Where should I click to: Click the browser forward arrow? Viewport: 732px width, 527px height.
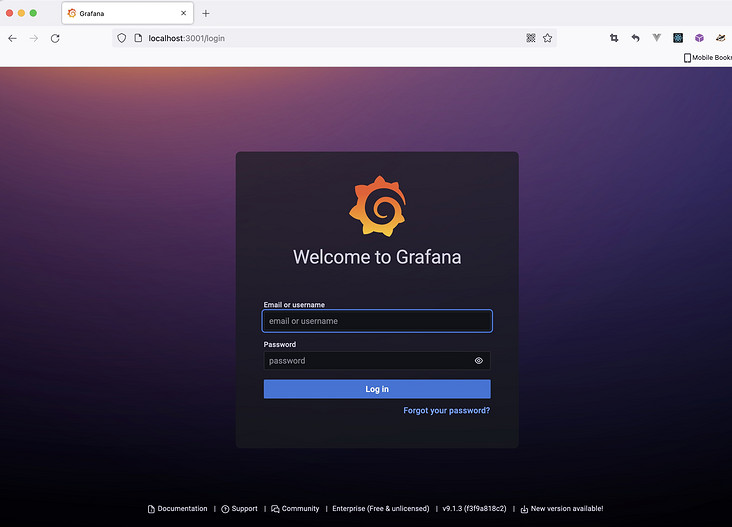[34, 38]
